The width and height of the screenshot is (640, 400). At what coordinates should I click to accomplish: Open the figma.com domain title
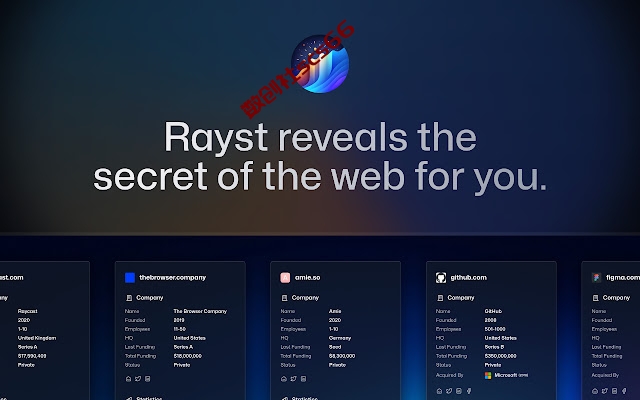[x=623, y=278]
